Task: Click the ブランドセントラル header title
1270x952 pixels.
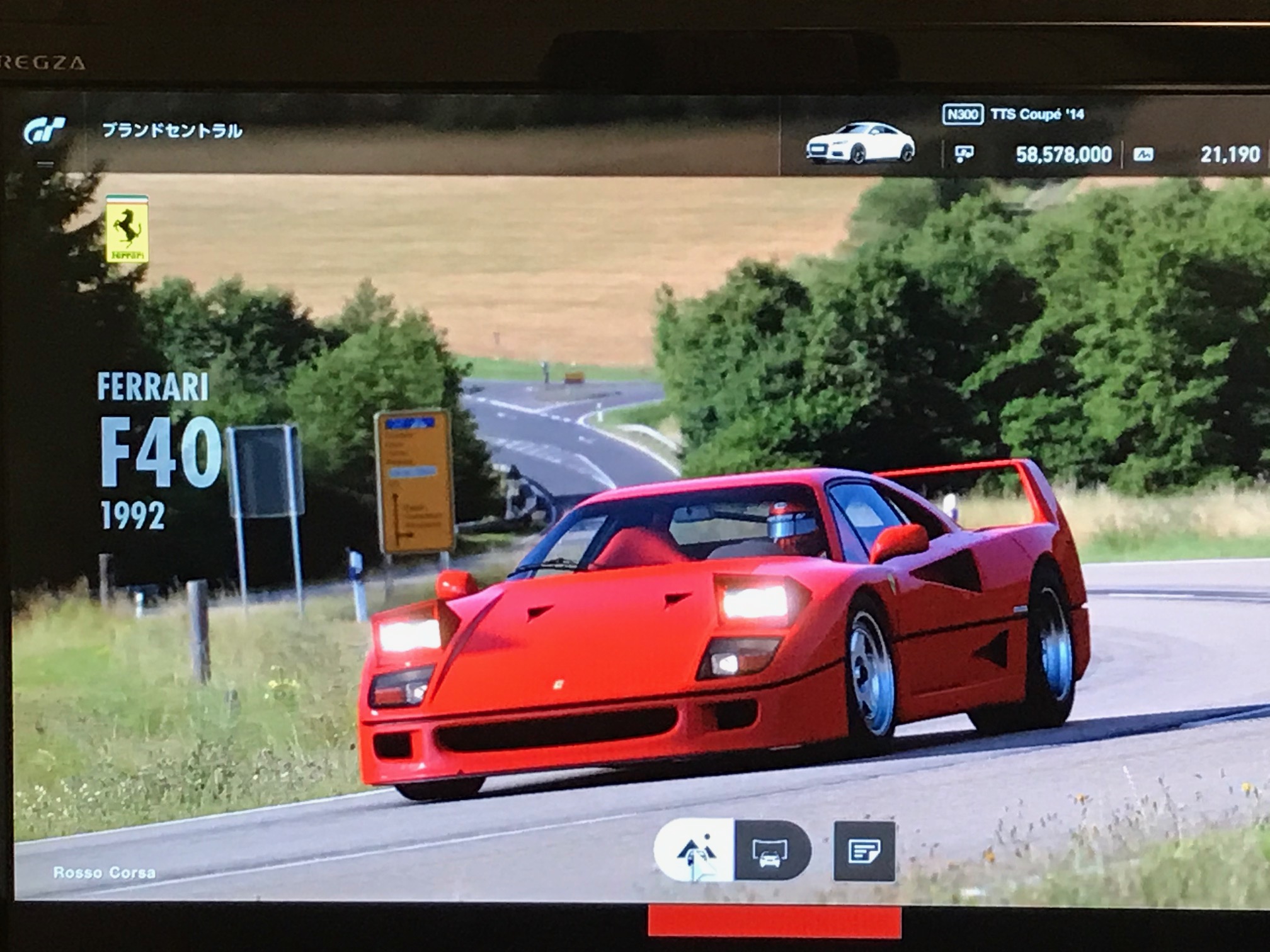Action: (172, 130)
